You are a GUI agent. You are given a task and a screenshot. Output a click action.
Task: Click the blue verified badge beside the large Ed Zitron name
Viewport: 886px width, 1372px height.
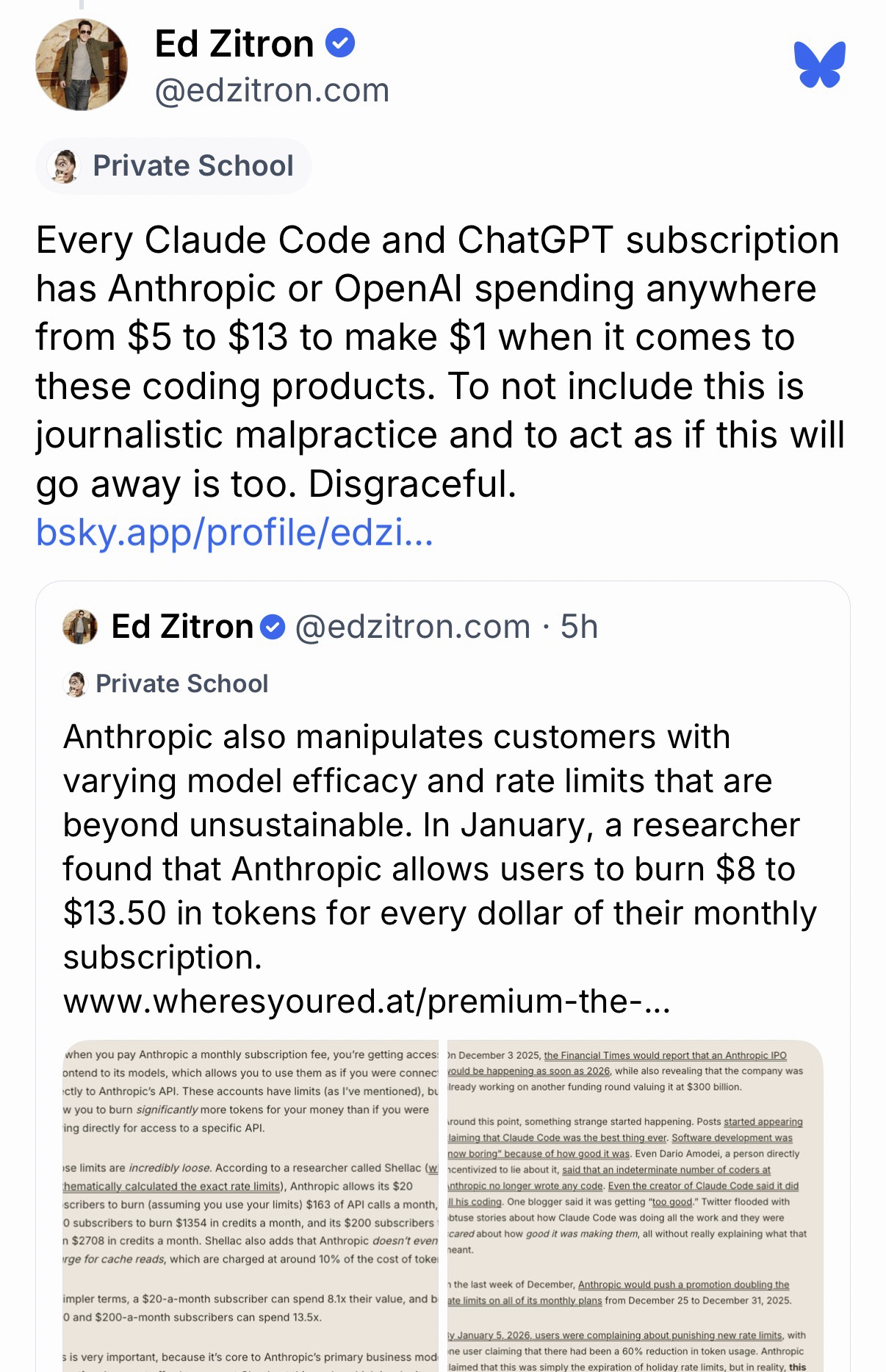[339, 43]
